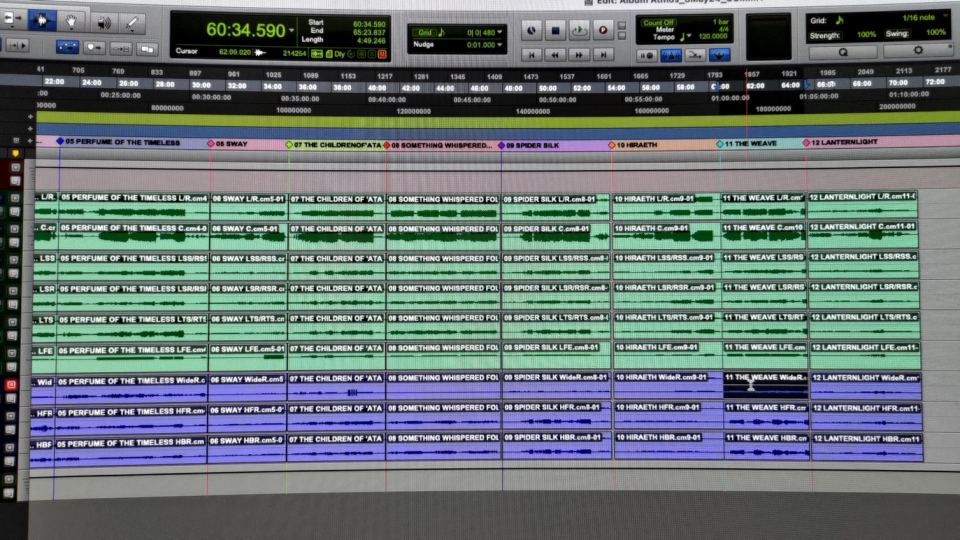Select the Grabber hand tool

tap(72, 21)
